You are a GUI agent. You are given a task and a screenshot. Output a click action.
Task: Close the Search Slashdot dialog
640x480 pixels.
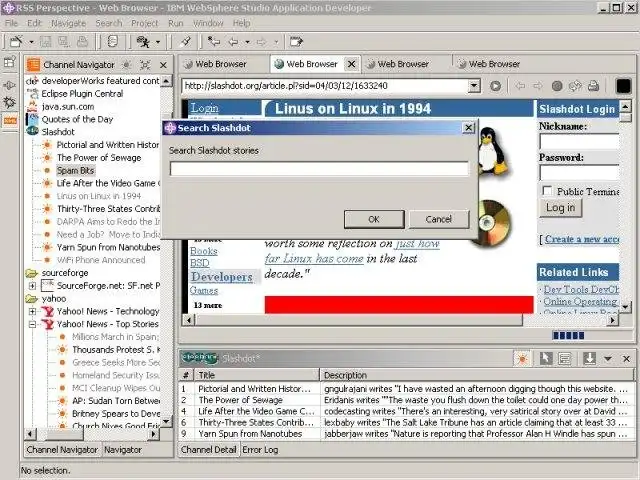469,128
